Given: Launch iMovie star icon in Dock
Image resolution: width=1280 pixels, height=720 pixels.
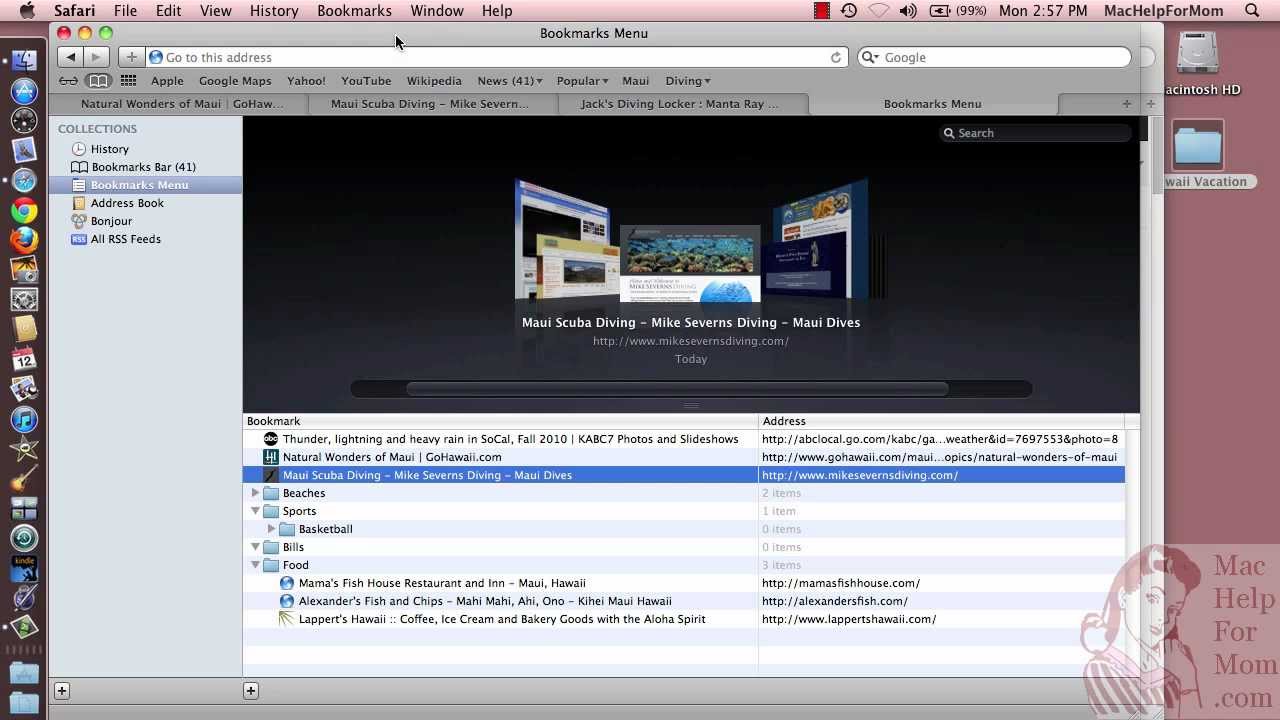Looking at the screenshot, I should [x=24, y=449].
